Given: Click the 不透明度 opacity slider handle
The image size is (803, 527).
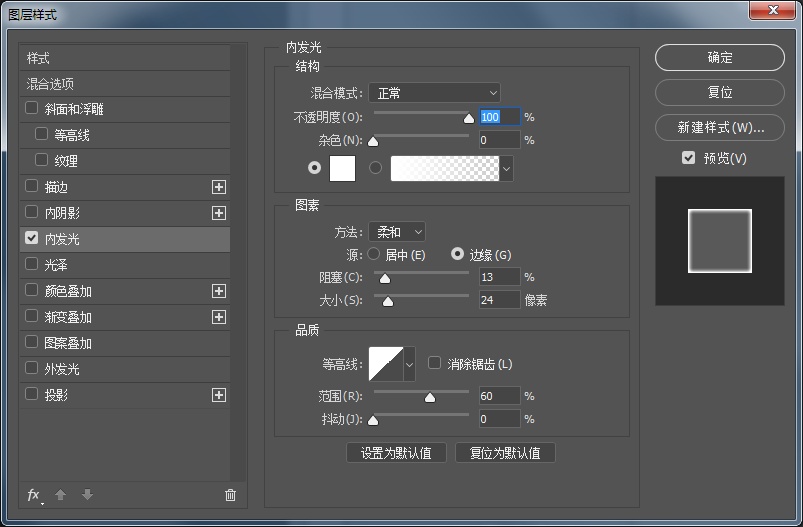Looking at the screenshot, I should [469, 119].
